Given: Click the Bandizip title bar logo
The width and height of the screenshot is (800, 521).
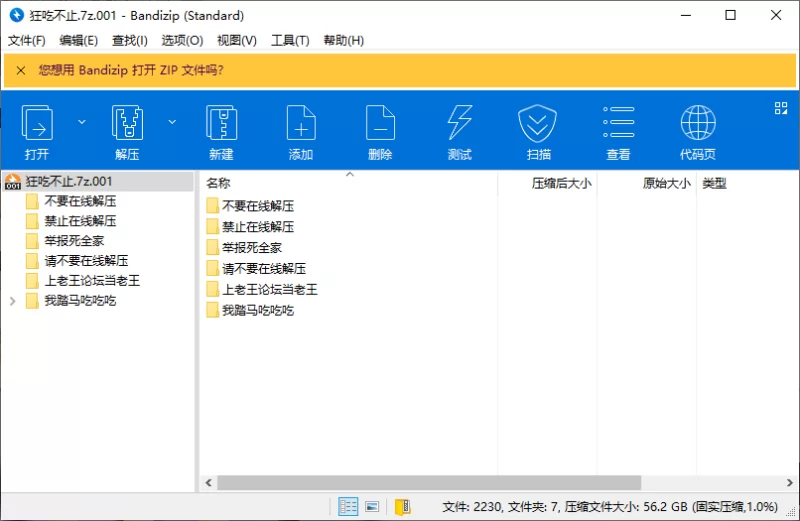Looking at the screenshot, I should point(16,15).
